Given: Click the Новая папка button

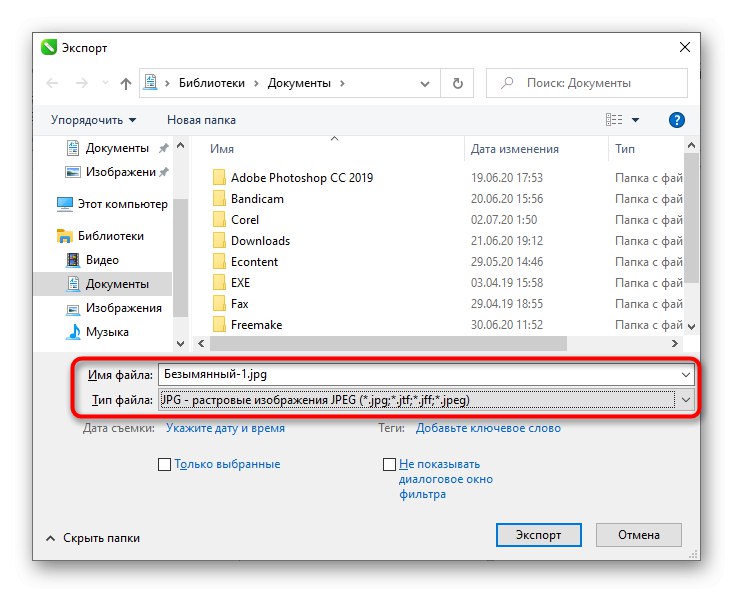Looking at the screenshot, I should 201,120.
